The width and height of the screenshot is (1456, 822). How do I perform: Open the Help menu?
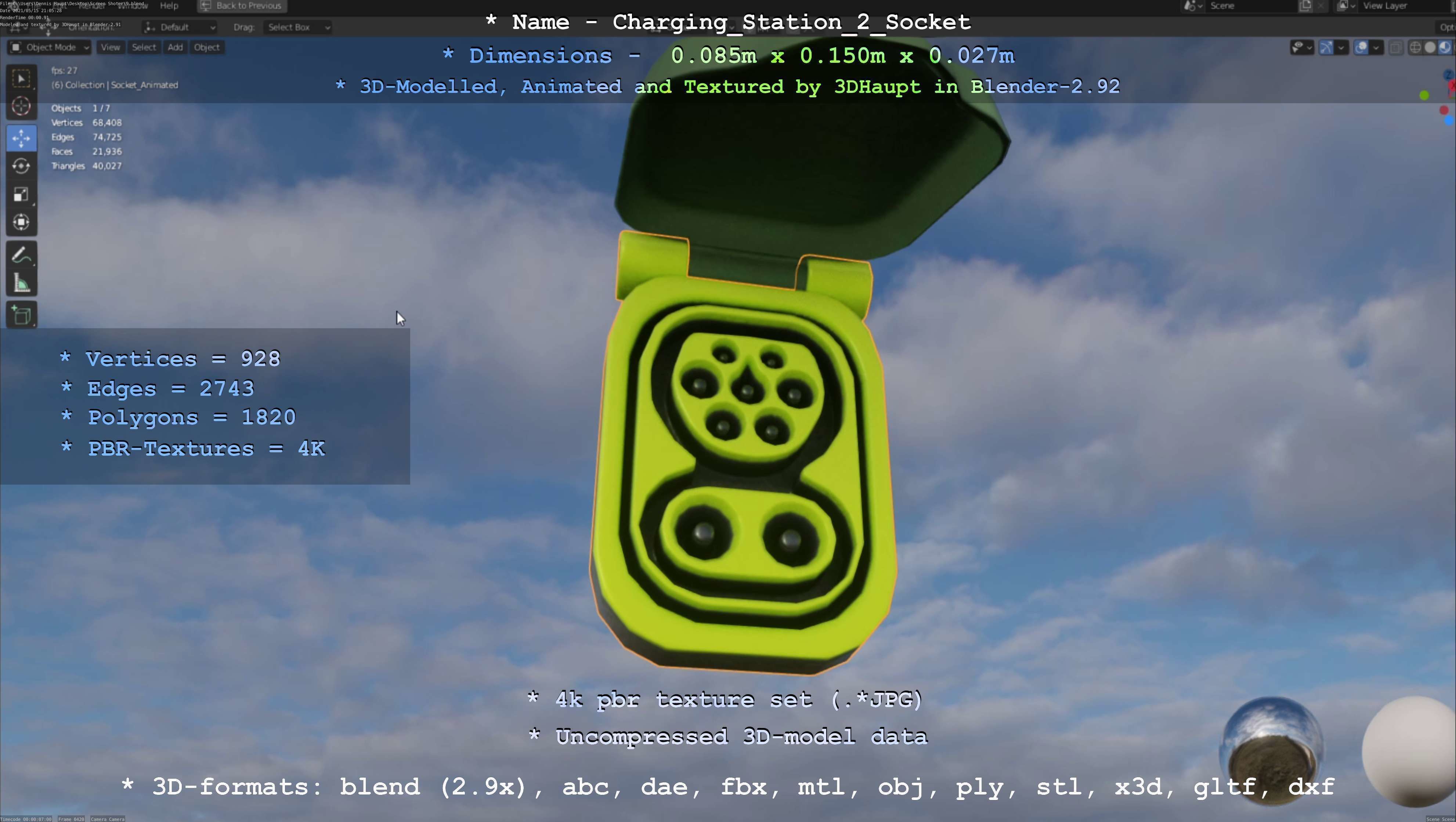point(169,6)
